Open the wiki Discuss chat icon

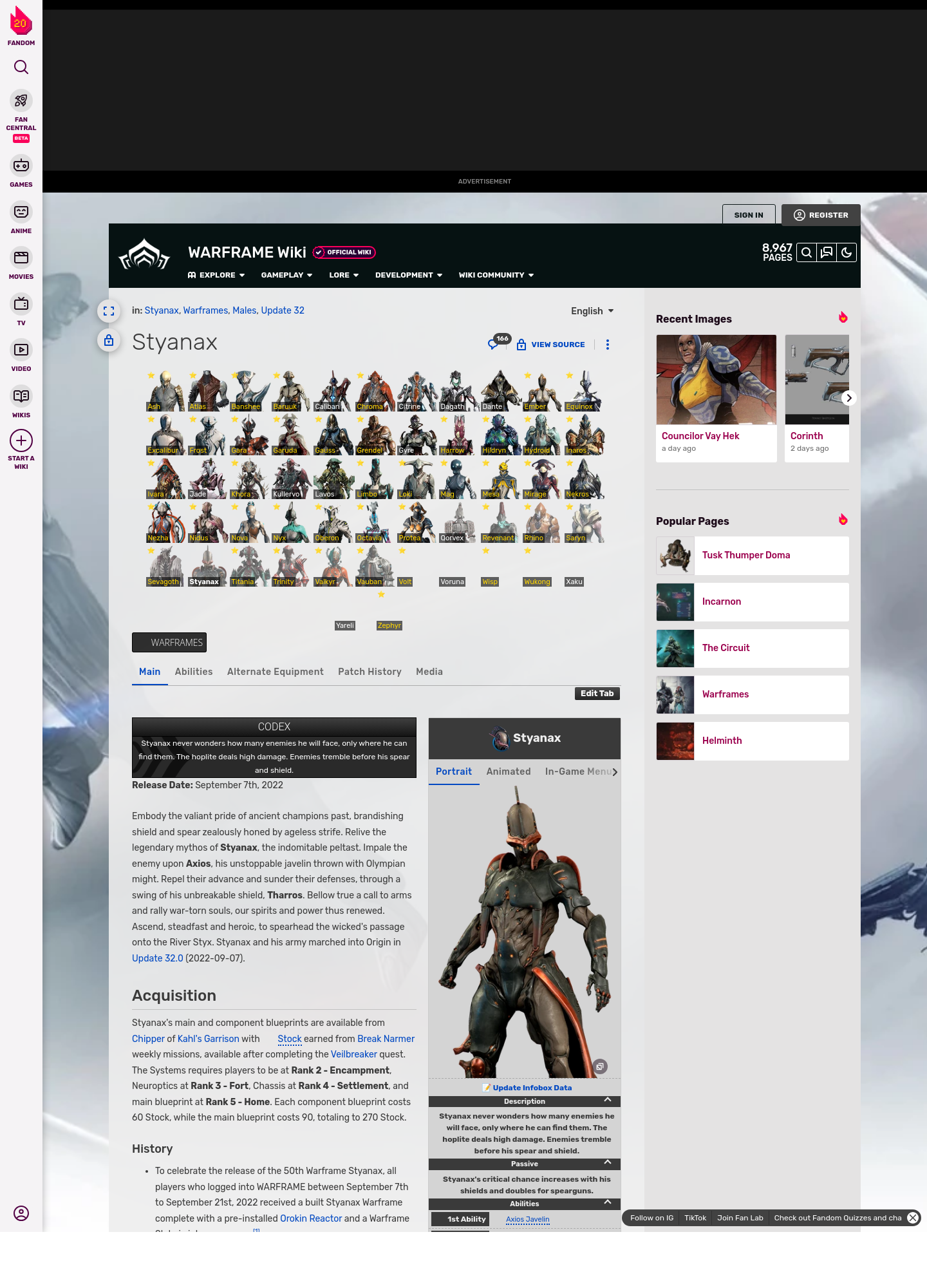click(x=827, y=252)
